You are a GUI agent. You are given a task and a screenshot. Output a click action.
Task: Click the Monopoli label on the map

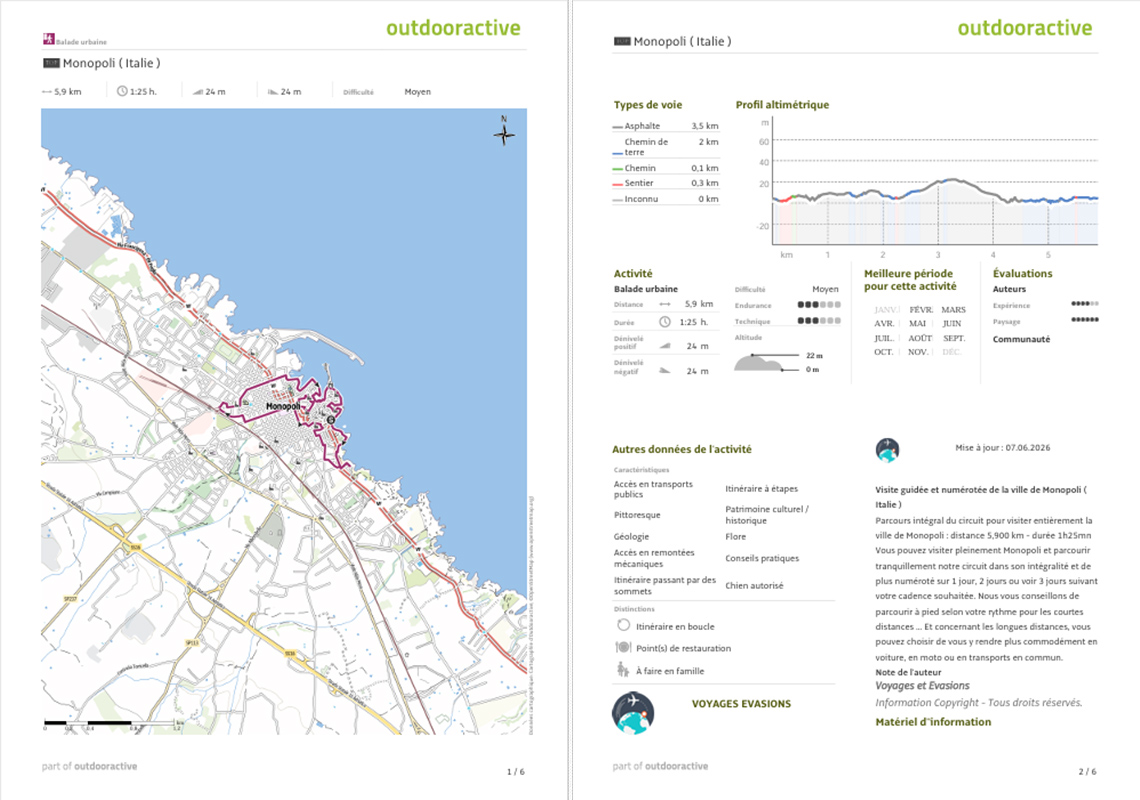pos(283,407)
